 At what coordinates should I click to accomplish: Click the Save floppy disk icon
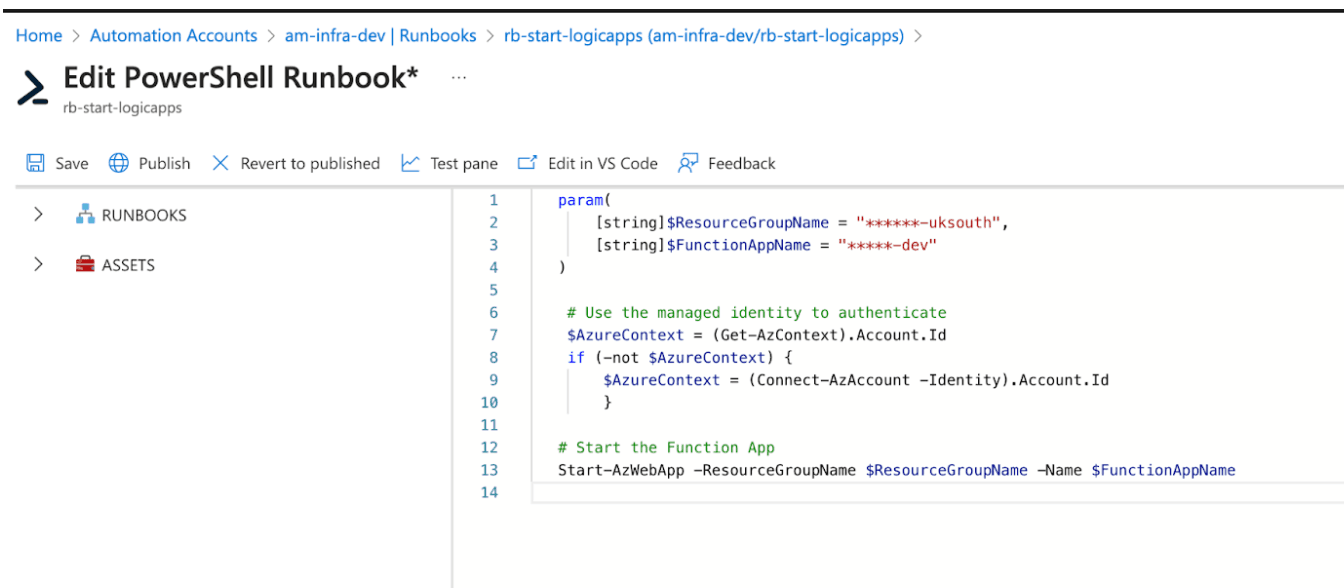coord(35,163)
